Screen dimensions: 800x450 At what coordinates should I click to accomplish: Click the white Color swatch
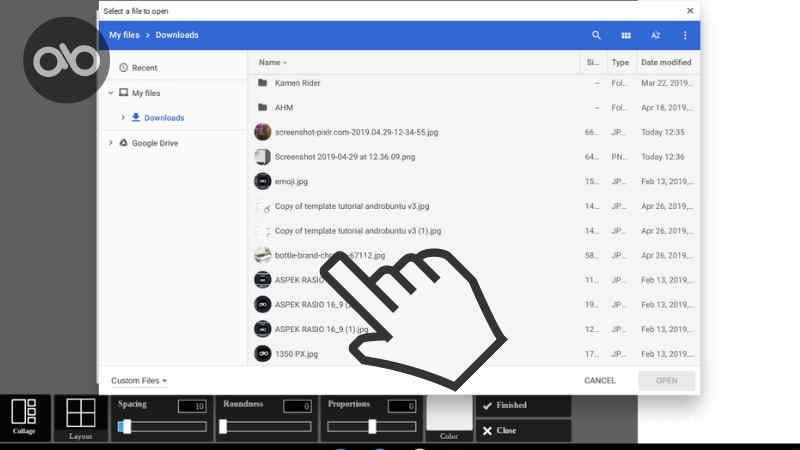(x=448, y=412)
